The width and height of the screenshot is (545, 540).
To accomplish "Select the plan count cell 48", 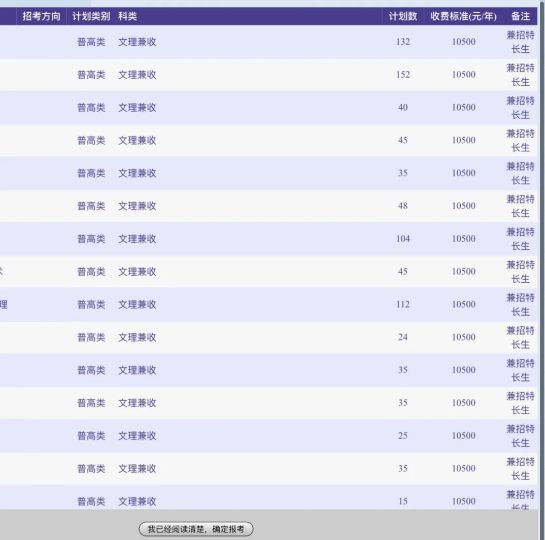I will 403,206.
